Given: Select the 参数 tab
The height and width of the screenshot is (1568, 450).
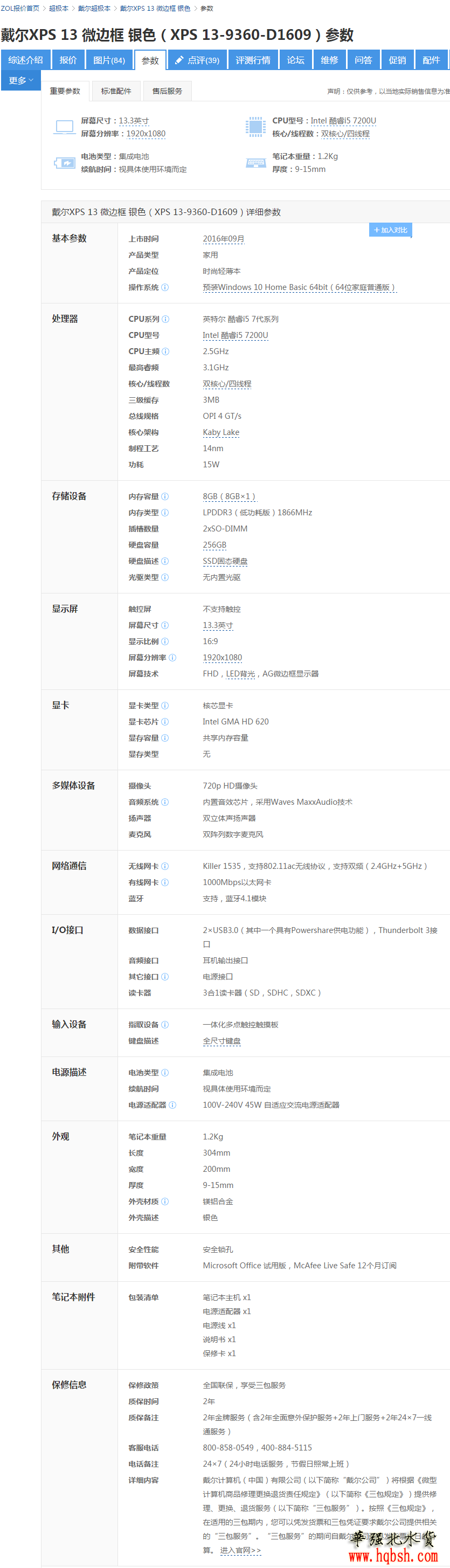Looking at the screenshot, I should 150,60.
